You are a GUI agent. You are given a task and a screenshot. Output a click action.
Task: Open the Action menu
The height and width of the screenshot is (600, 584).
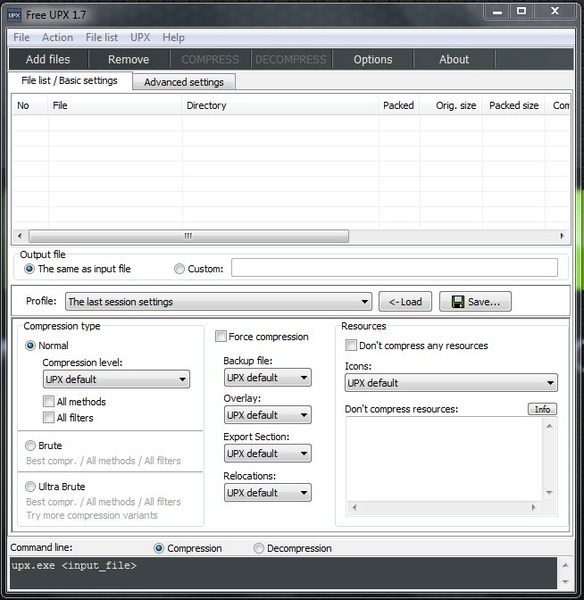tap(57, 38)
